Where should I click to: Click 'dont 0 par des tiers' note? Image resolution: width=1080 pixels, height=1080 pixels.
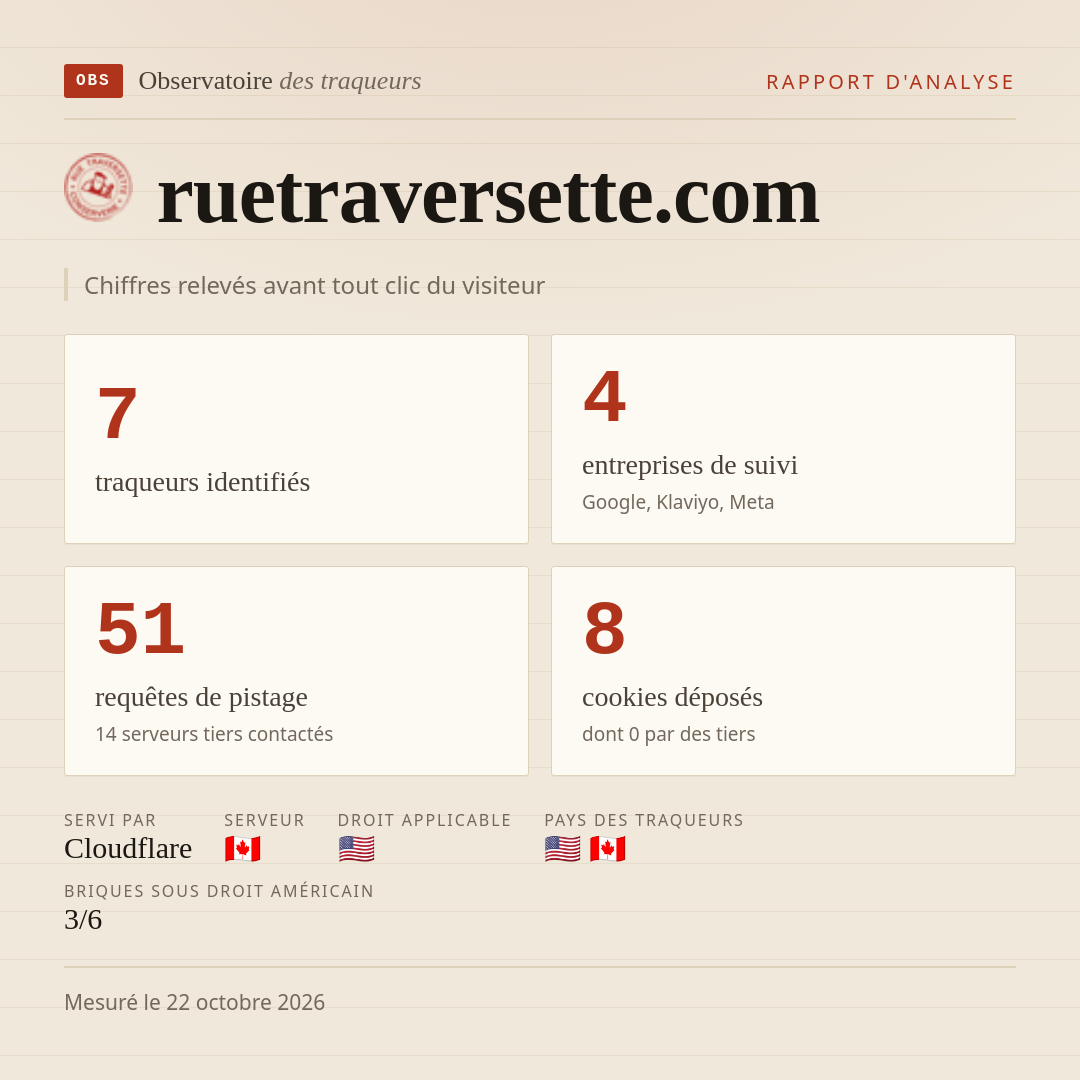point(668,734)
